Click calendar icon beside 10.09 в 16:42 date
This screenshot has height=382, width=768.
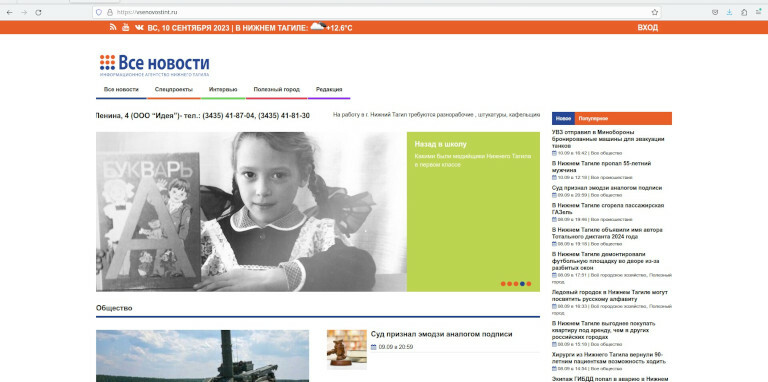click(554, 153)
